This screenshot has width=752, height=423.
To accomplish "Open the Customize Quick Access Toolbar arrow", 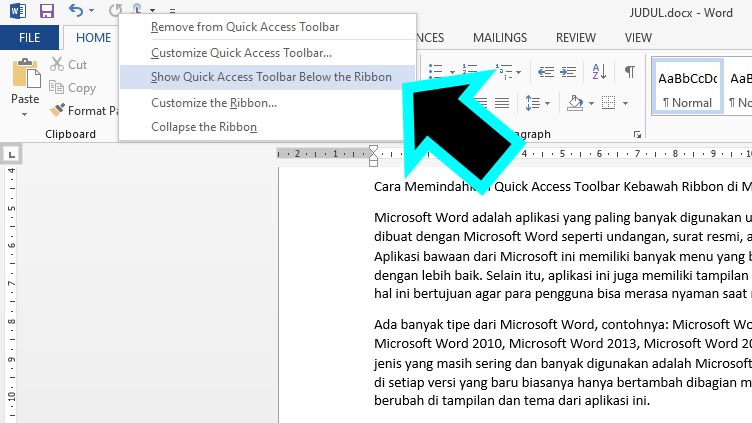I will click(172, 11).
